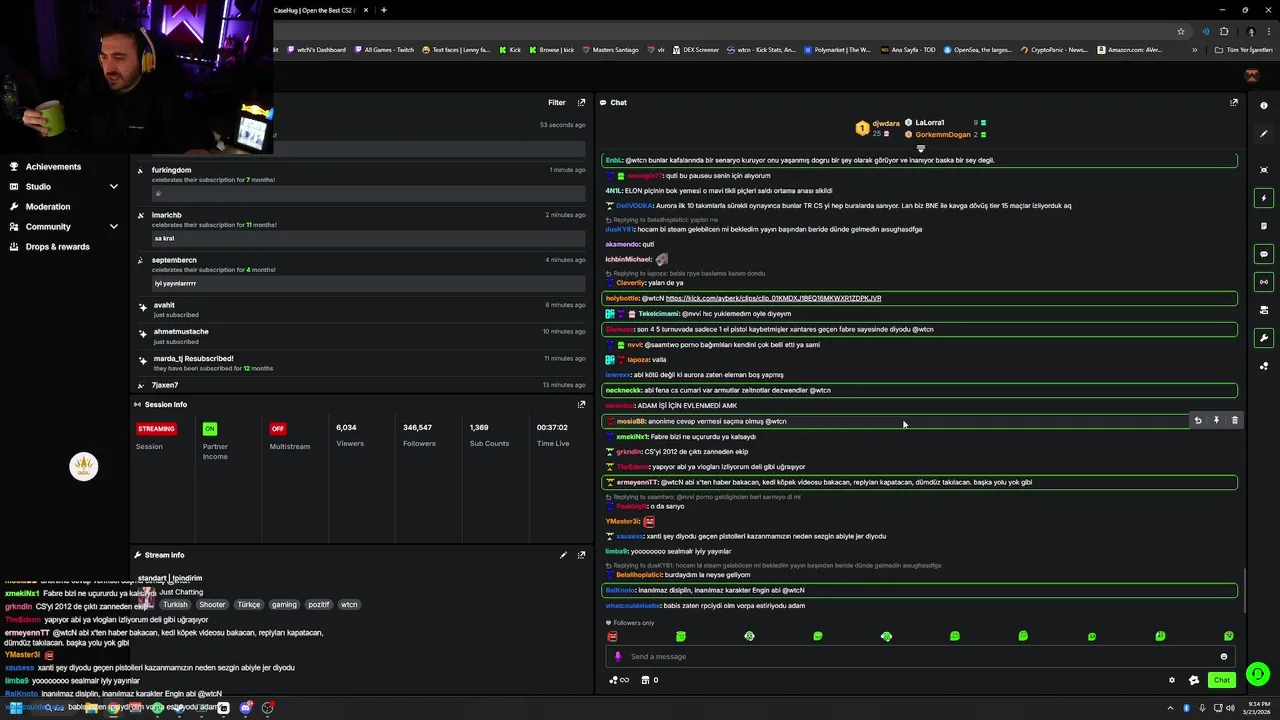Image resolution: width=1280 pixels, height=720 pixels.
Task: Reply to mosia88's highlighted message
Action: click(x=1198, y=421)
